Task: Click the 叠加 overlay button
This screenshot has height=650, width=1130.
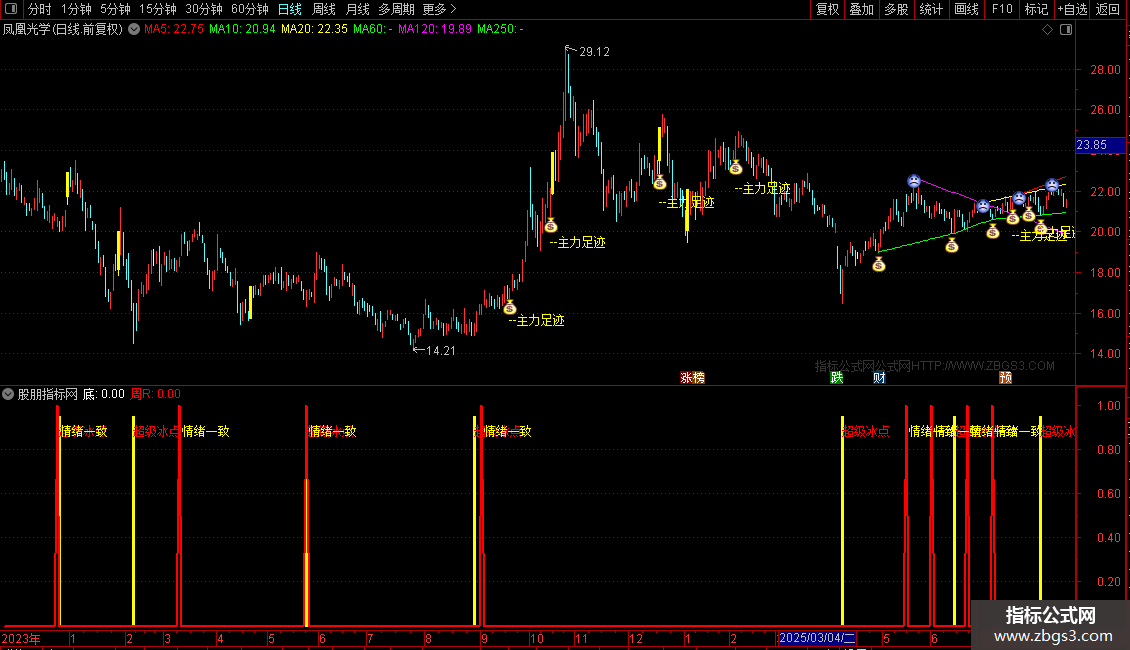Action: coord(862,9)
